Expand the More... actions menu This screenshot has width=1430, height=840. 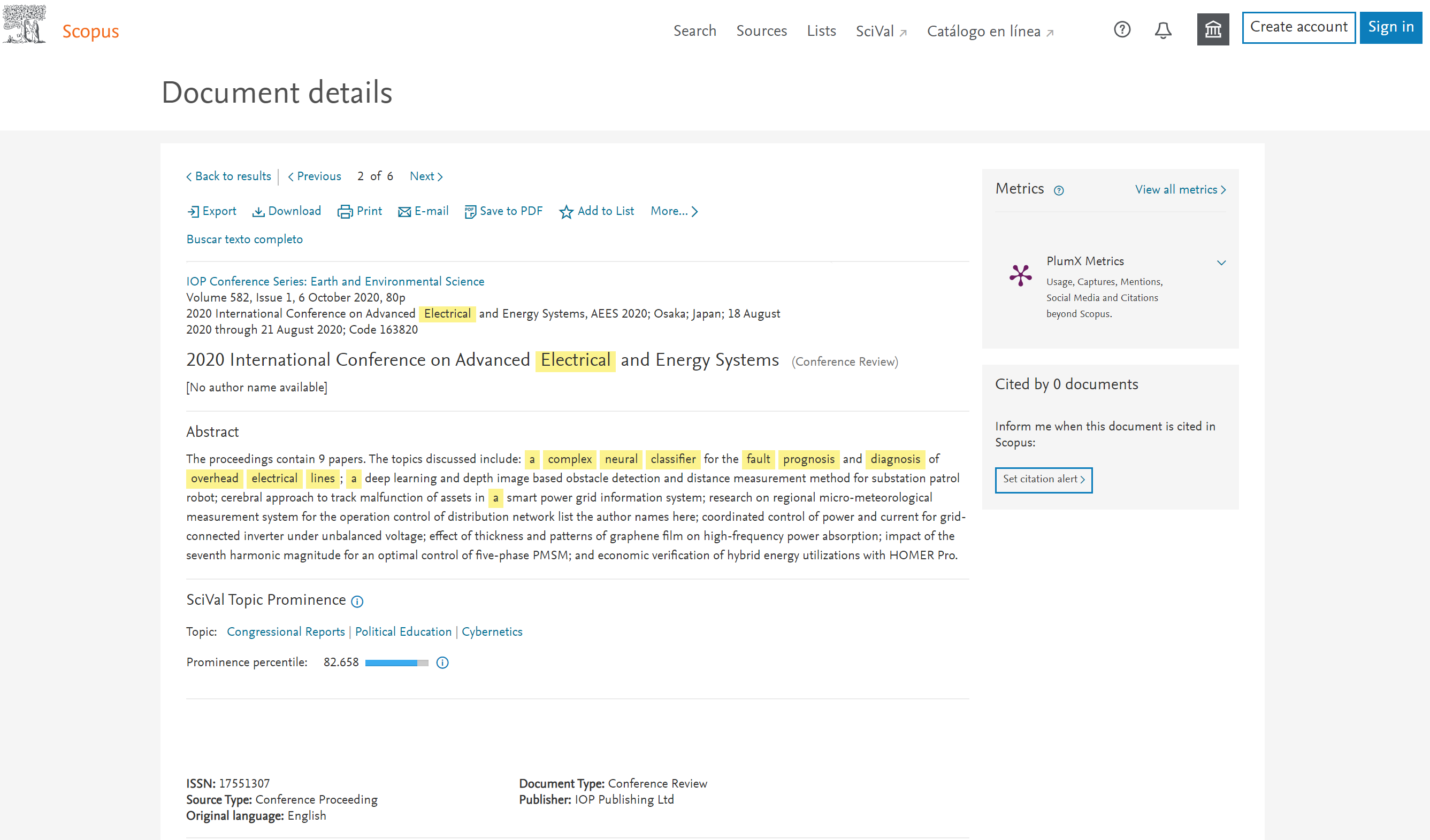point(674,211)
